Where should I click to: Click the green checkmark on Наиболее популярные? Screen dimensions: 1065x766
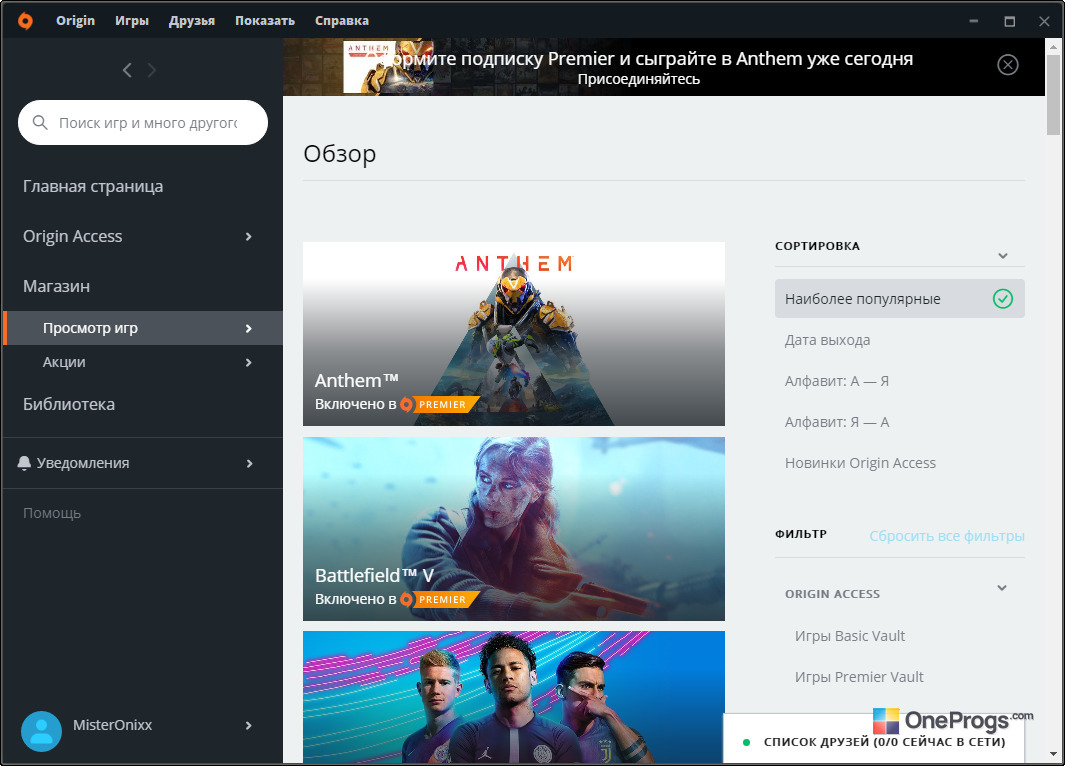point(1003,299)
